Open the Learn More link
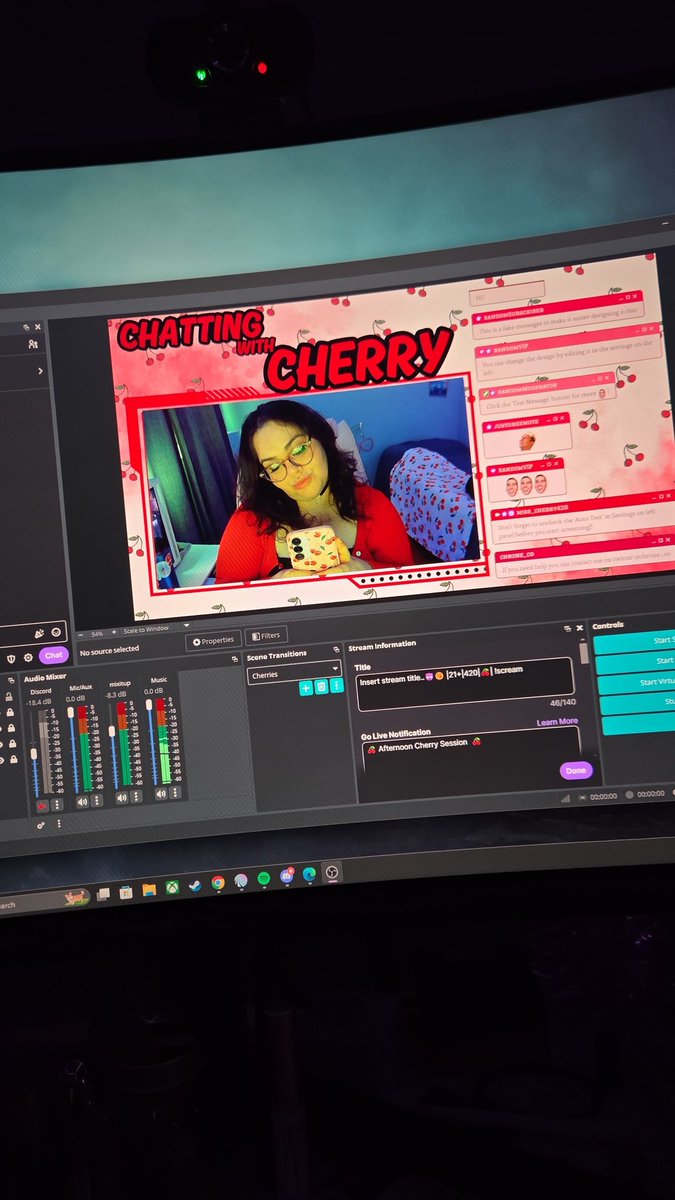 pyautogui.click(x=557, y=722)
